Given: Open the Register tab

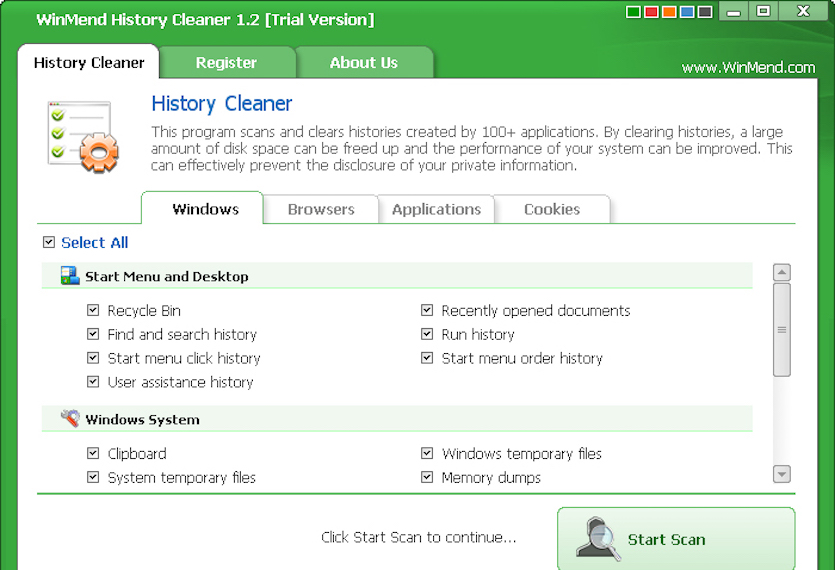Looking at the screenshot, I should click(226, 63).
